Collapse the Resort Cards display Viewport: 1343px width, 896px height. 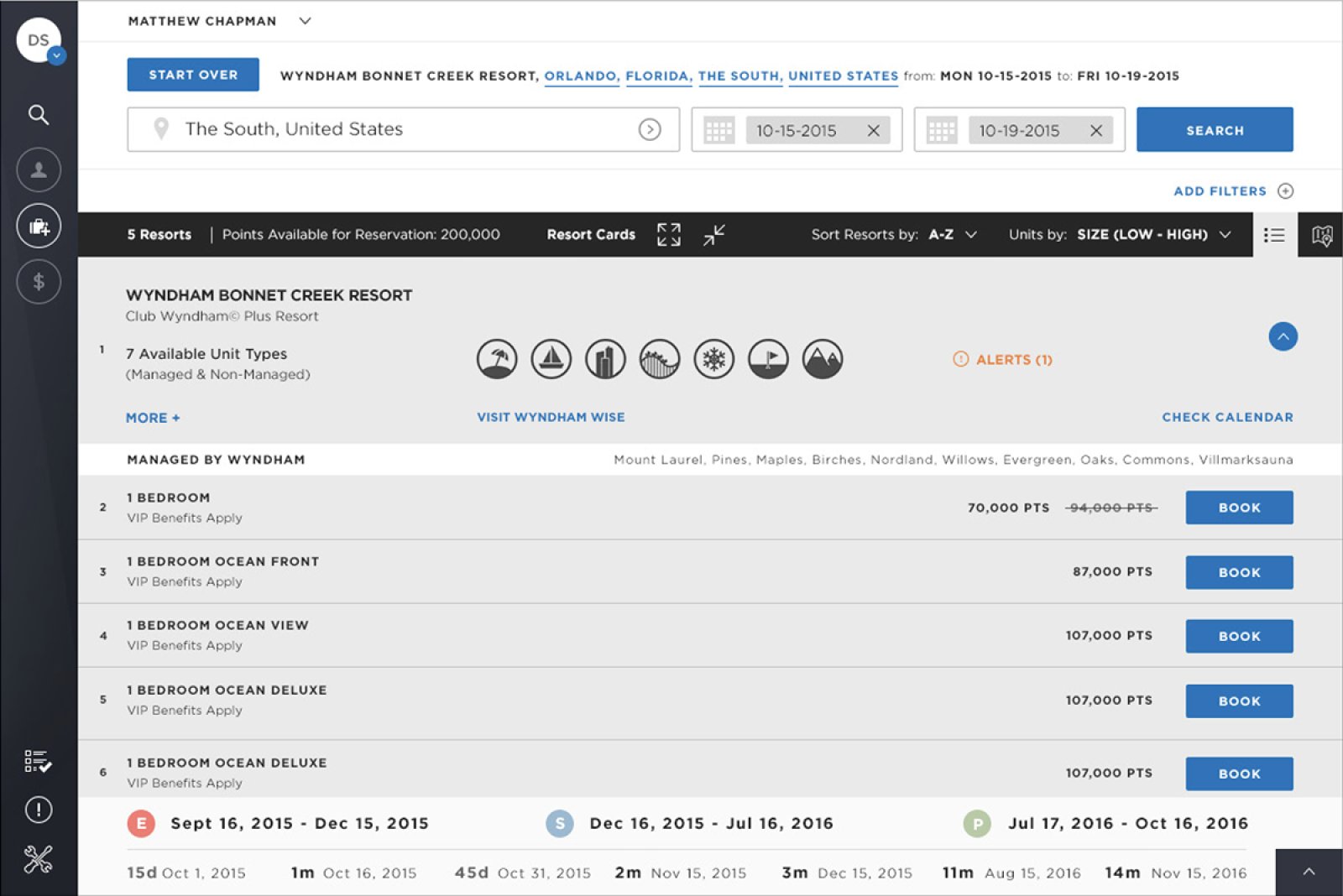[713, 235]
